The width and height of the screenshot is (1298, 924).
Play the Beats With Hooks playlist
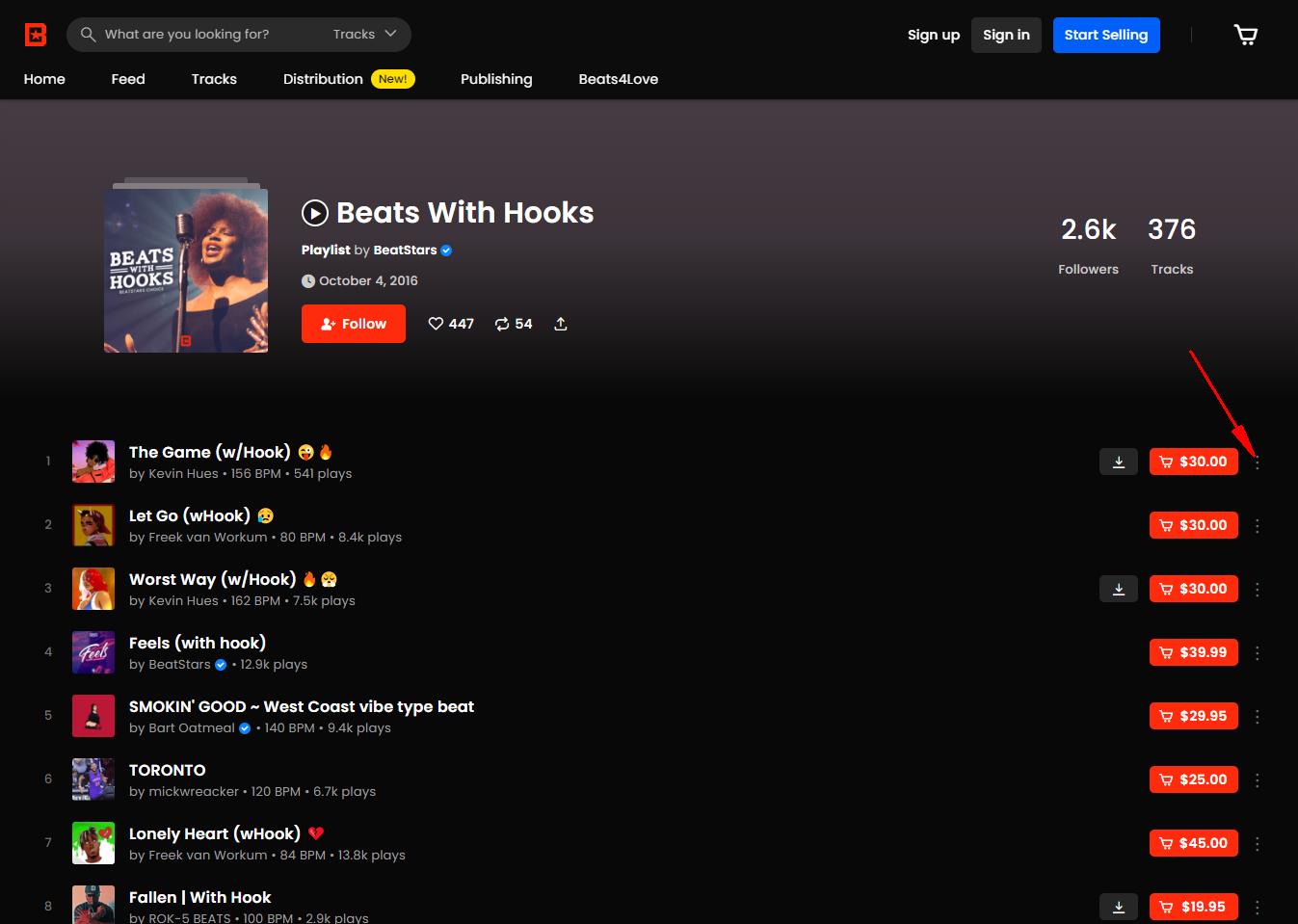[315, 213]
